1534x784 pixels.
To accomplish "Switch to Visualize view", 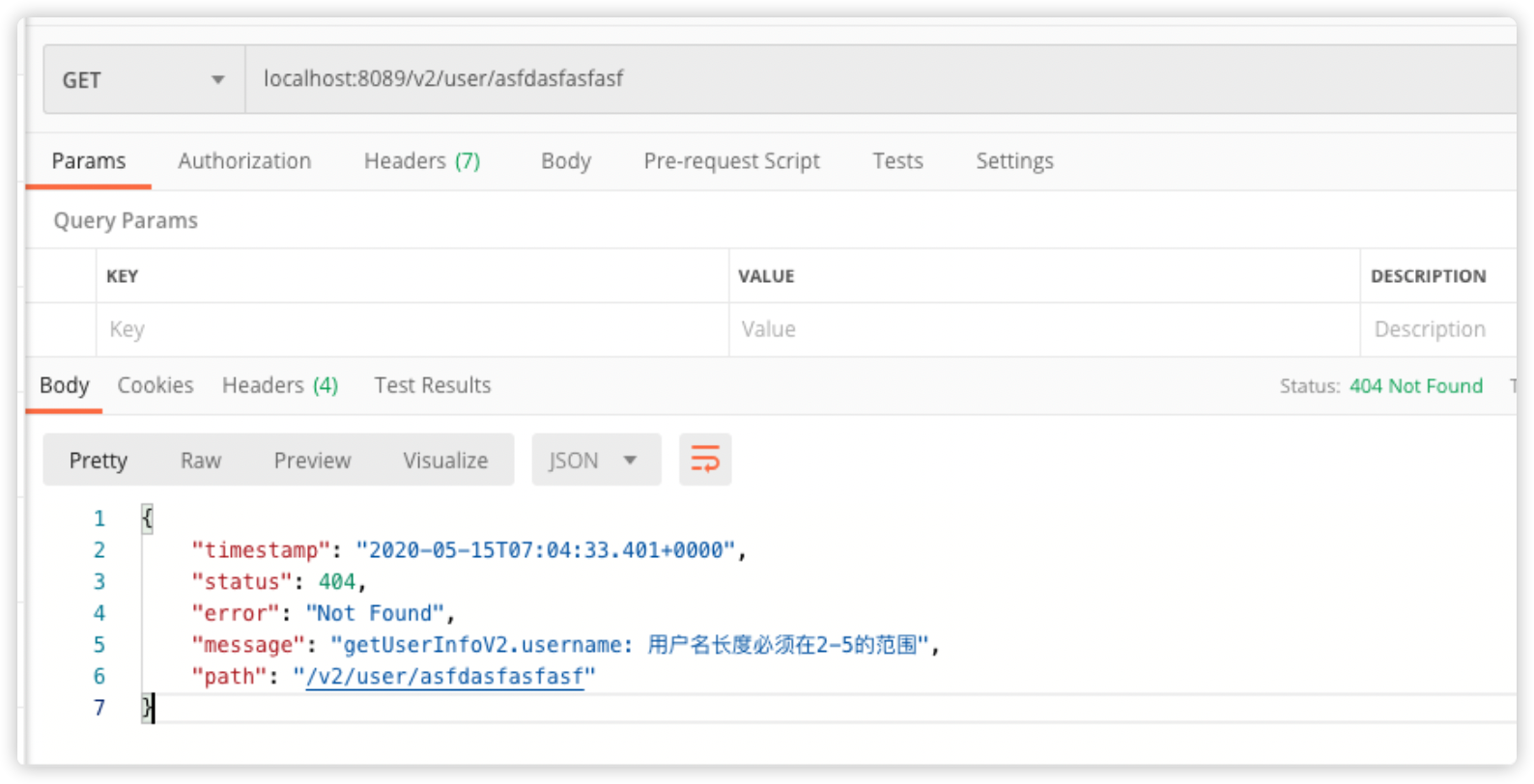I will (445, 461).
